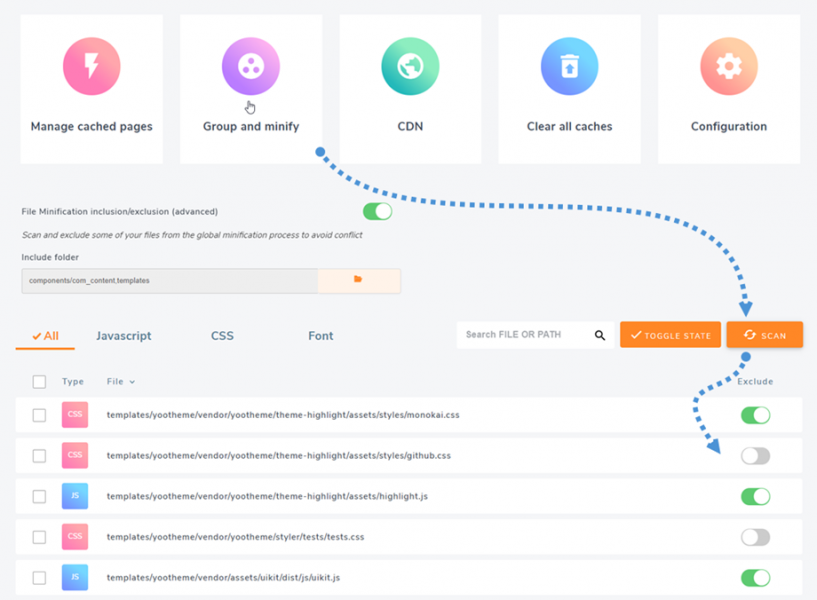The image size is (817, 600).
Task: Open the CDN globe icon
Action: [x=410, y=66]
